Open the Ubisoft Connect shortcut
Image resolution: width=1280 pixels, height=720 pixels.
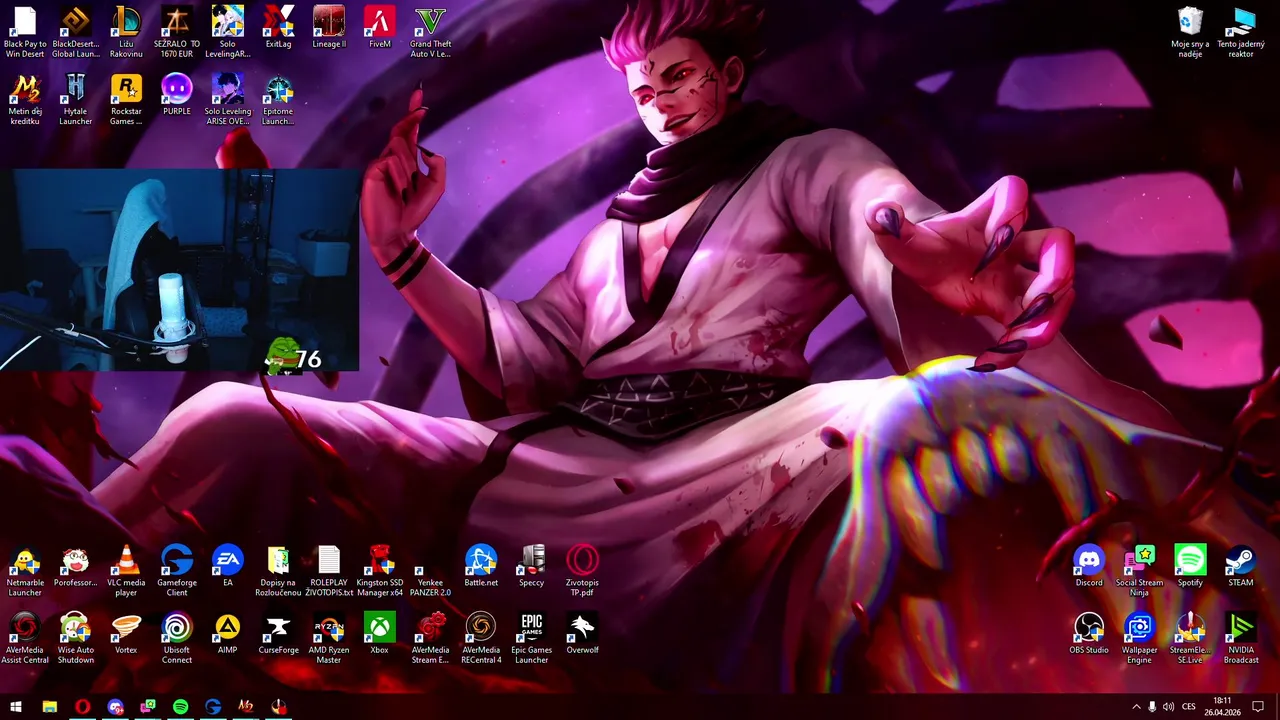[177, 638]
